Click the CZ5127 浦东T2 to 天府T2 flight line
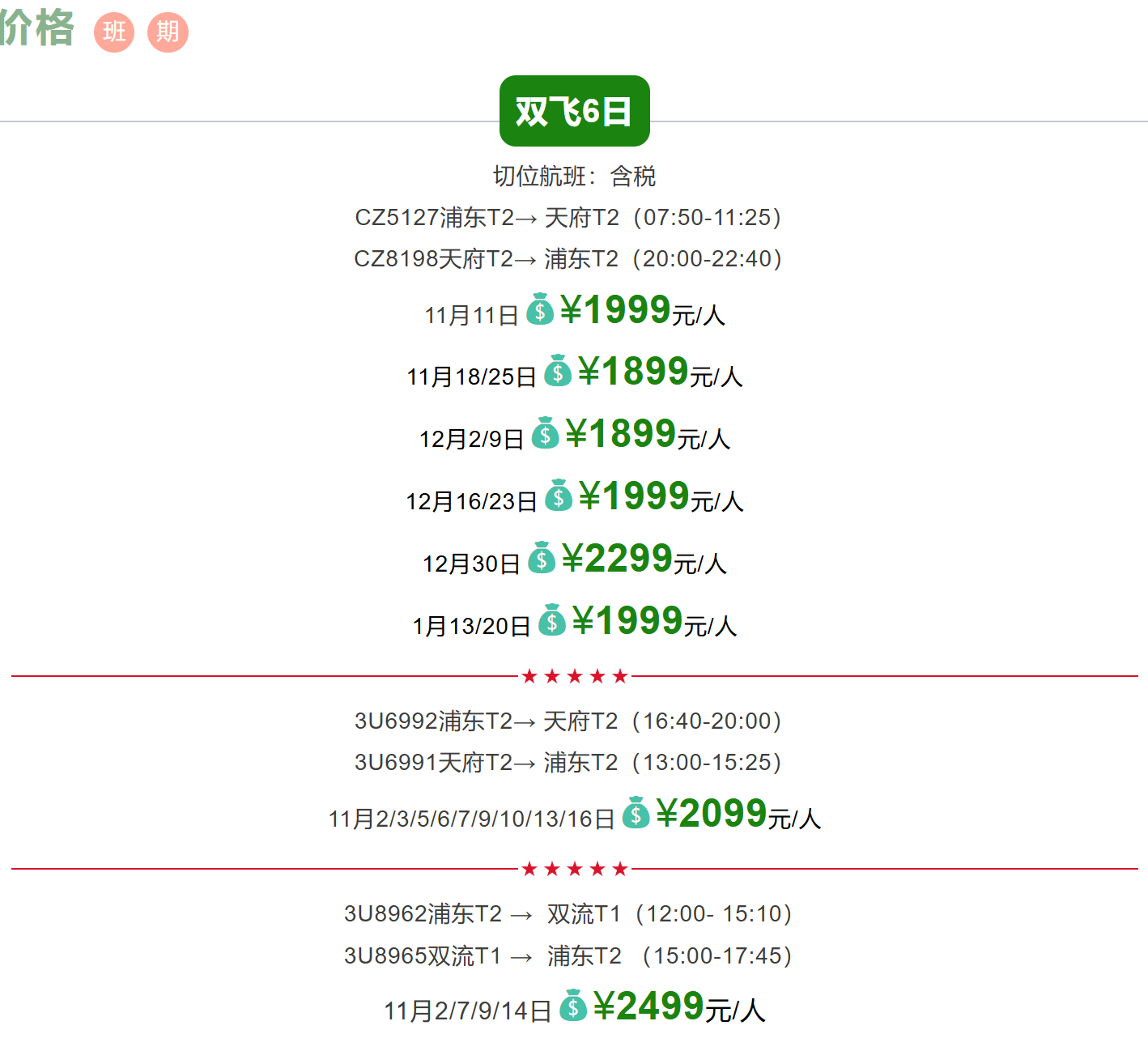Viewport: 1148px width, 1051px height. coord(568,218)
